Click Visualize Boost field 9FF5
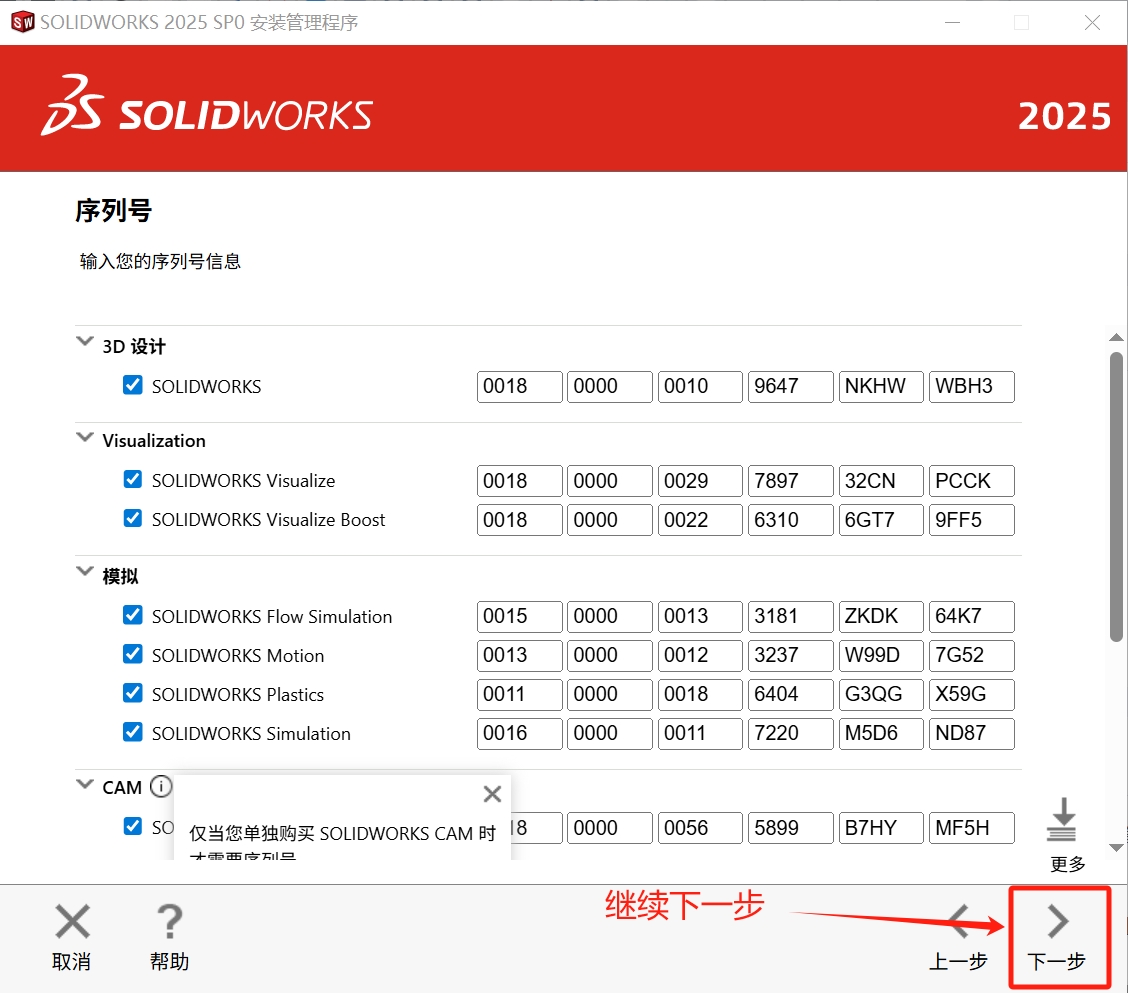The height and width of the screenshot is (993, 1128). [x=972, y=520]
